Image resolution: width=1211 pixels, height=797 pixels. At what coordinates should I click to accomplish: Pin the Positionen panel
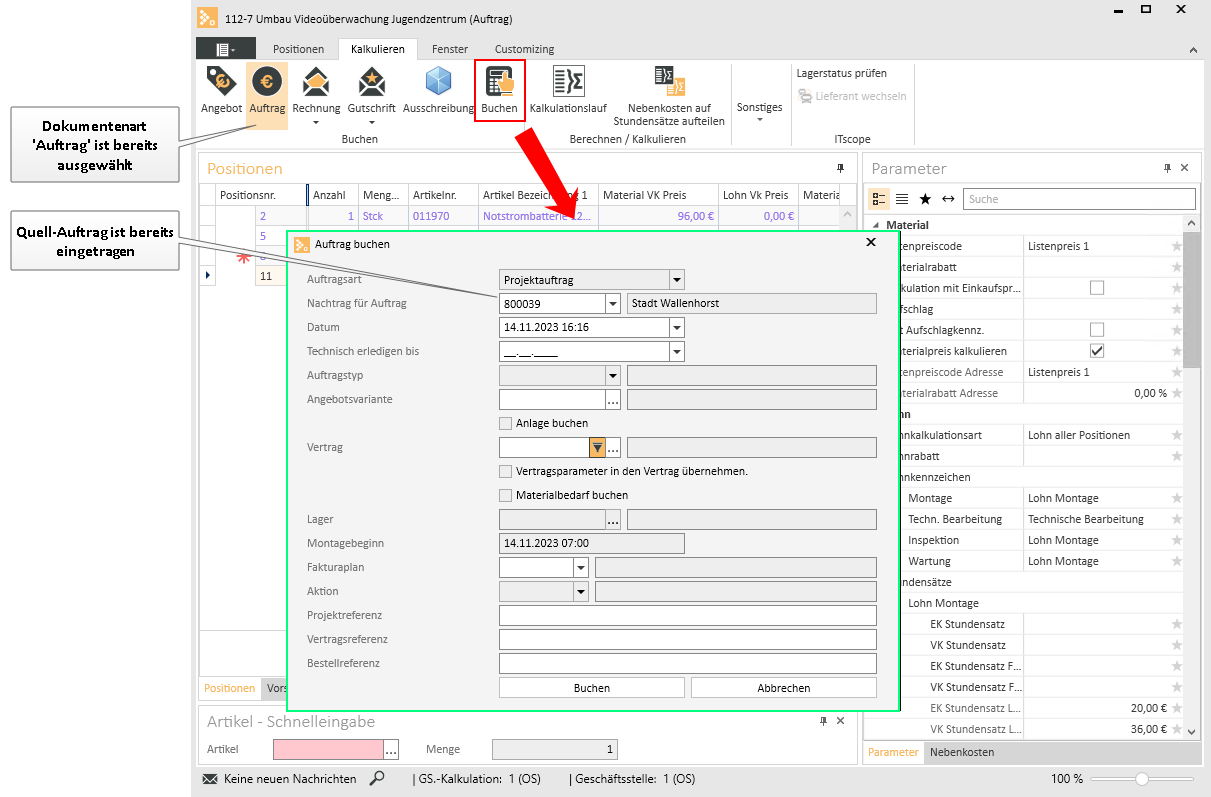pos(840,168)
